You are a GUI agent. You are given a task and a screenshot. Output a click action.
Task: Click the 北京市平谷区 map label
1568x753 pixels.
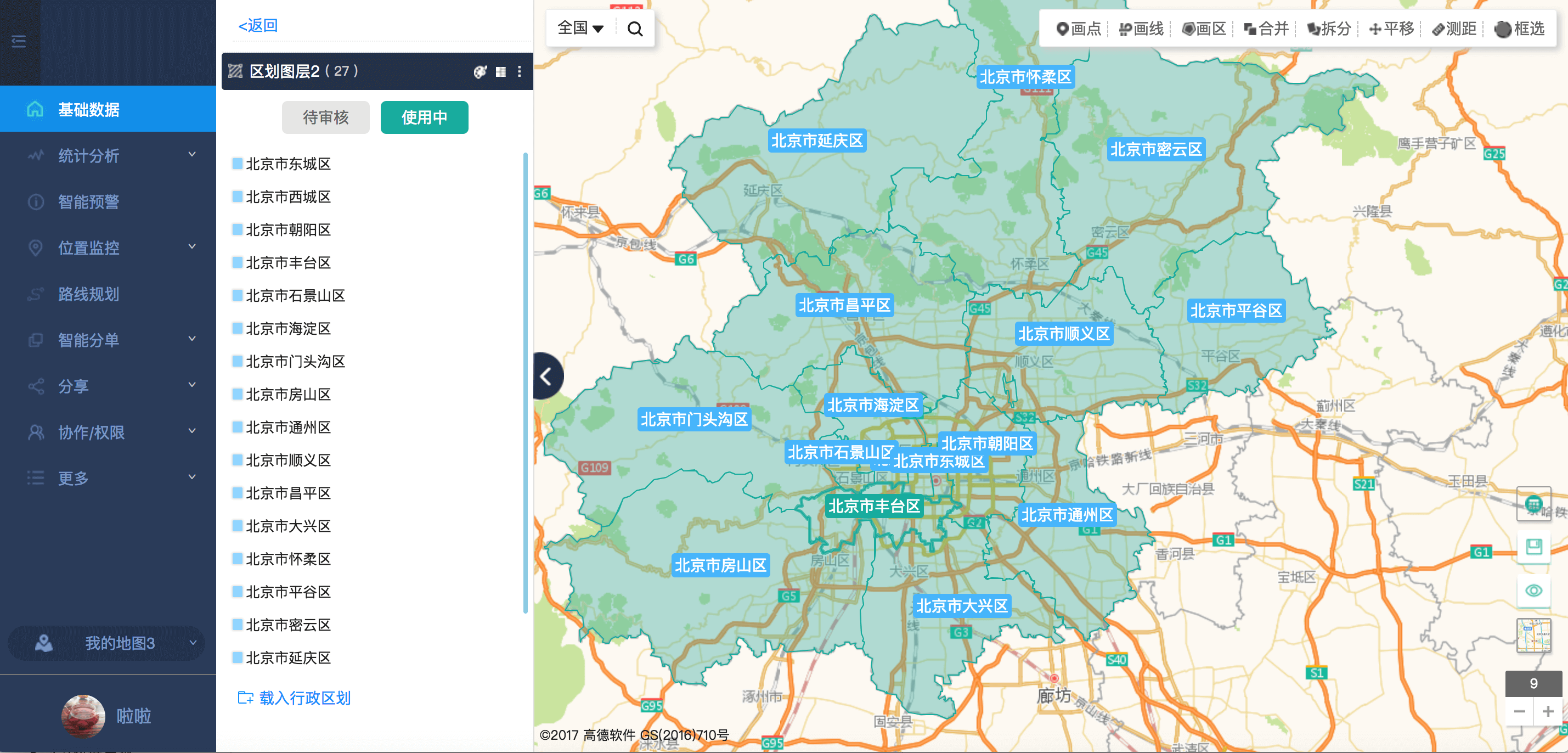(x=1236, y=311)
